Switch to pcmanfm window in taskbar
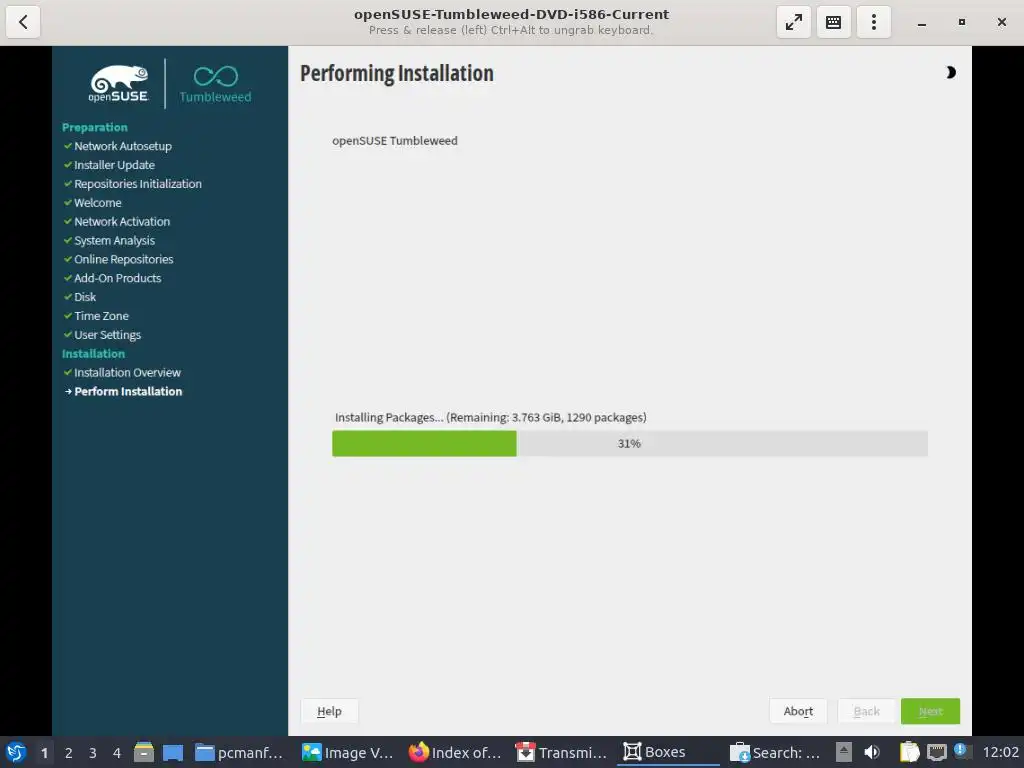 [239, 752]
